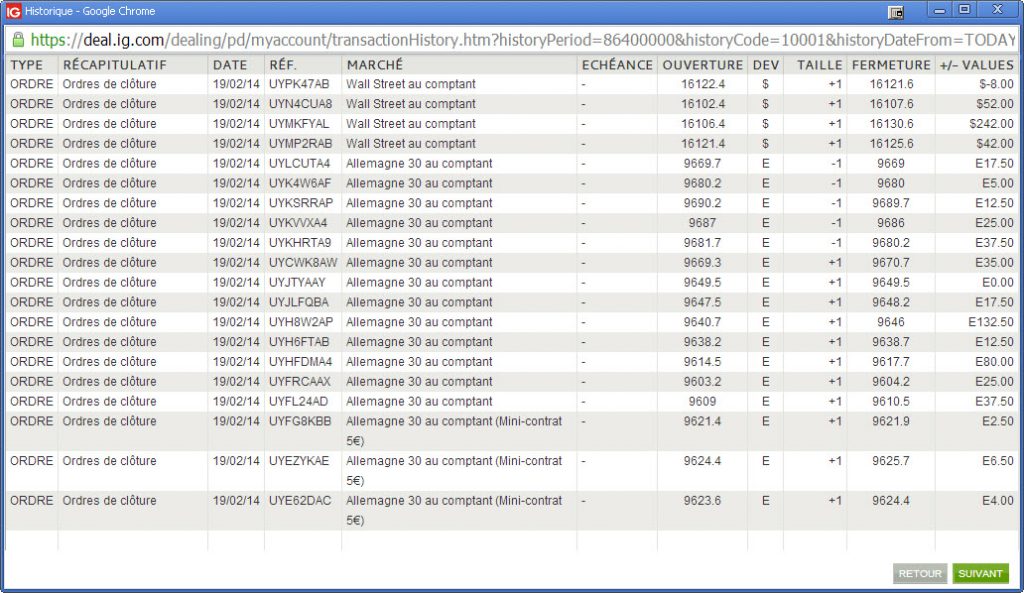Select reference UYLCUTA4
The height and width of the screenshot is (593, 1024).
[300, 163]
